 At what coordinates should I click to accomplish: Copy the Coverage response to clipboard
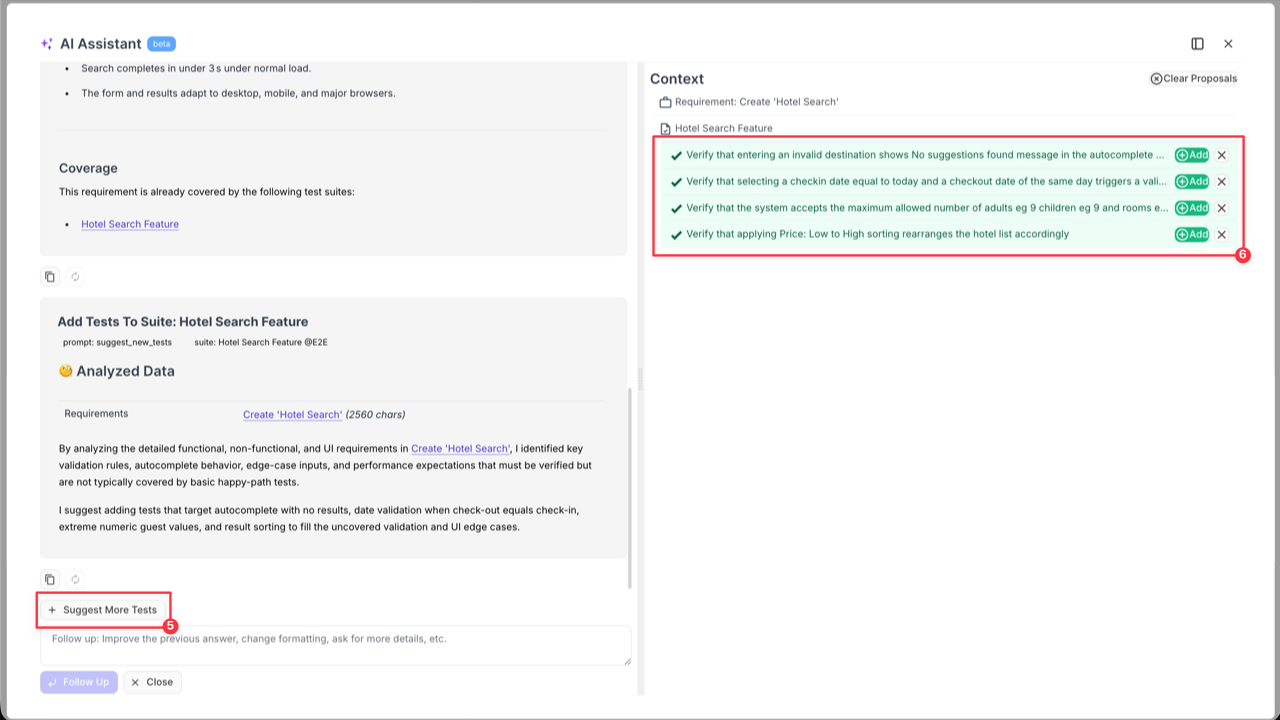pos(49,276)
